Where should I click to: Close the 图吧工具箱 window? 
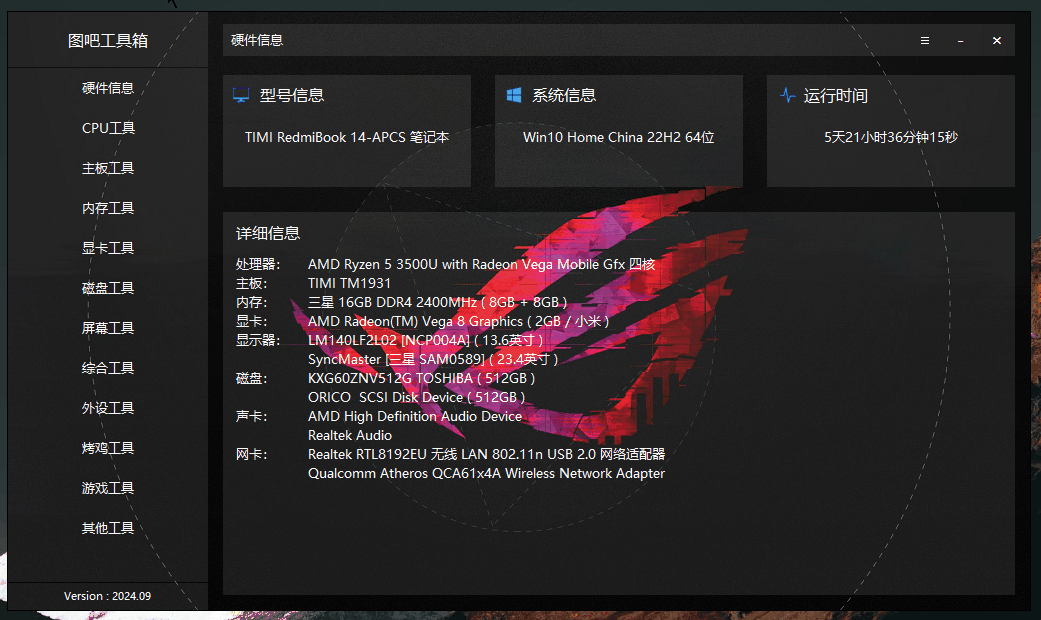[x=997, y=41]
